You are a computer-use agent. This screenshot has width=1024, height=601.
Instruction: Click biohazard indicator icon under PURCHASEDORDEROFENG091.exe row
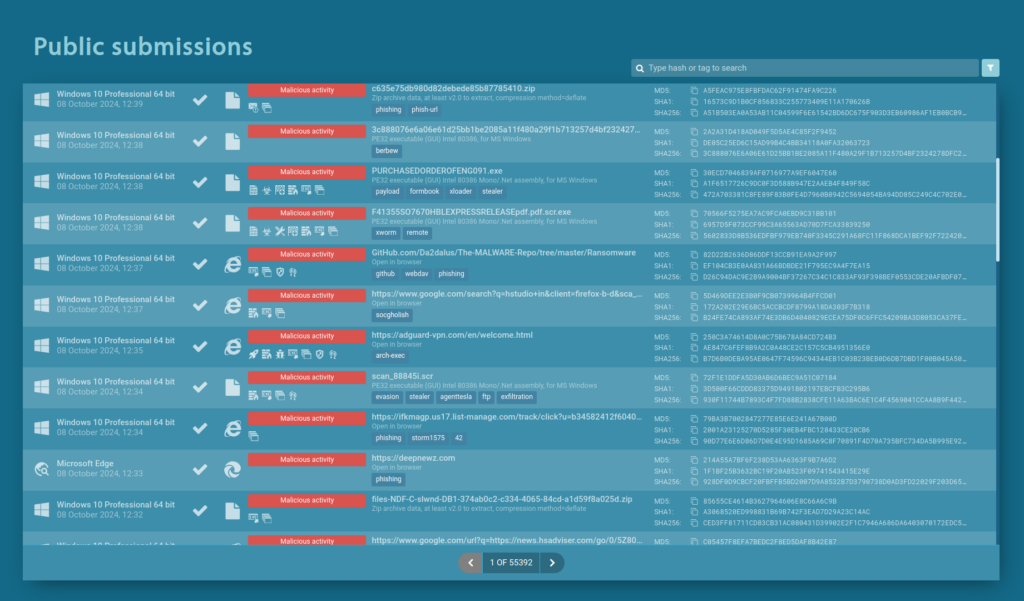[267, 189]
